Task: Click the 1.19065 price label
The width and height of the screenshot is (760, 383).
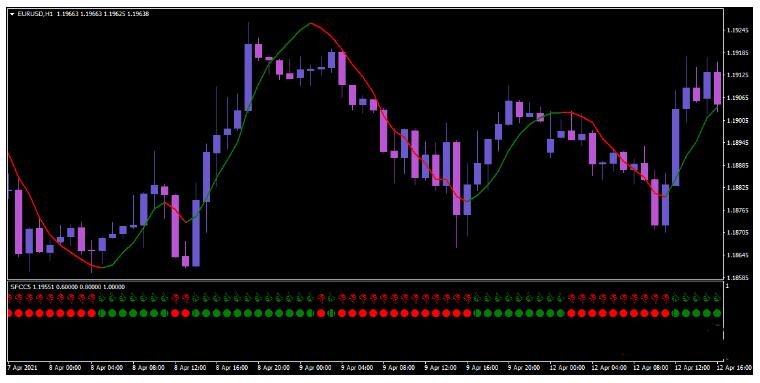Action: point(738,98)
